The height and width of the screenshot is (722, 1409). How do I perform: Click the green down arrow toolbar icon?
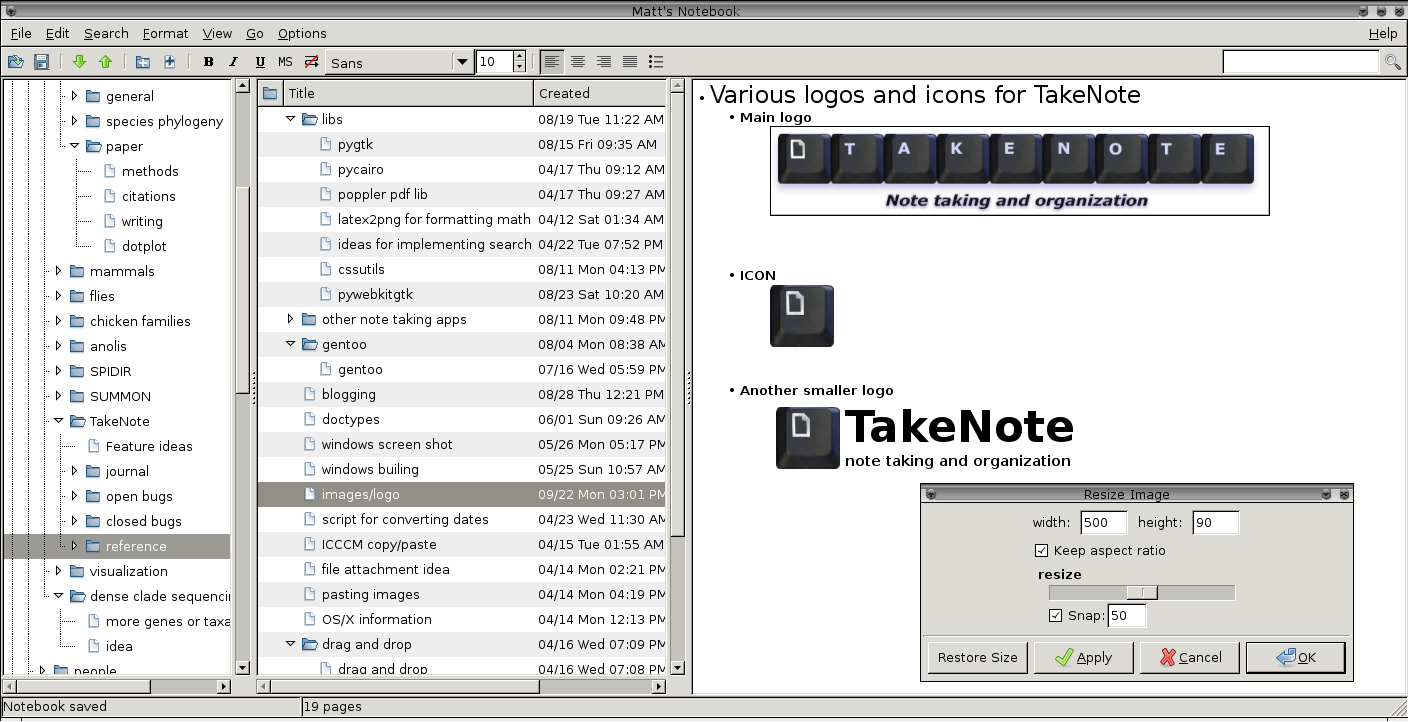point(79,62)
